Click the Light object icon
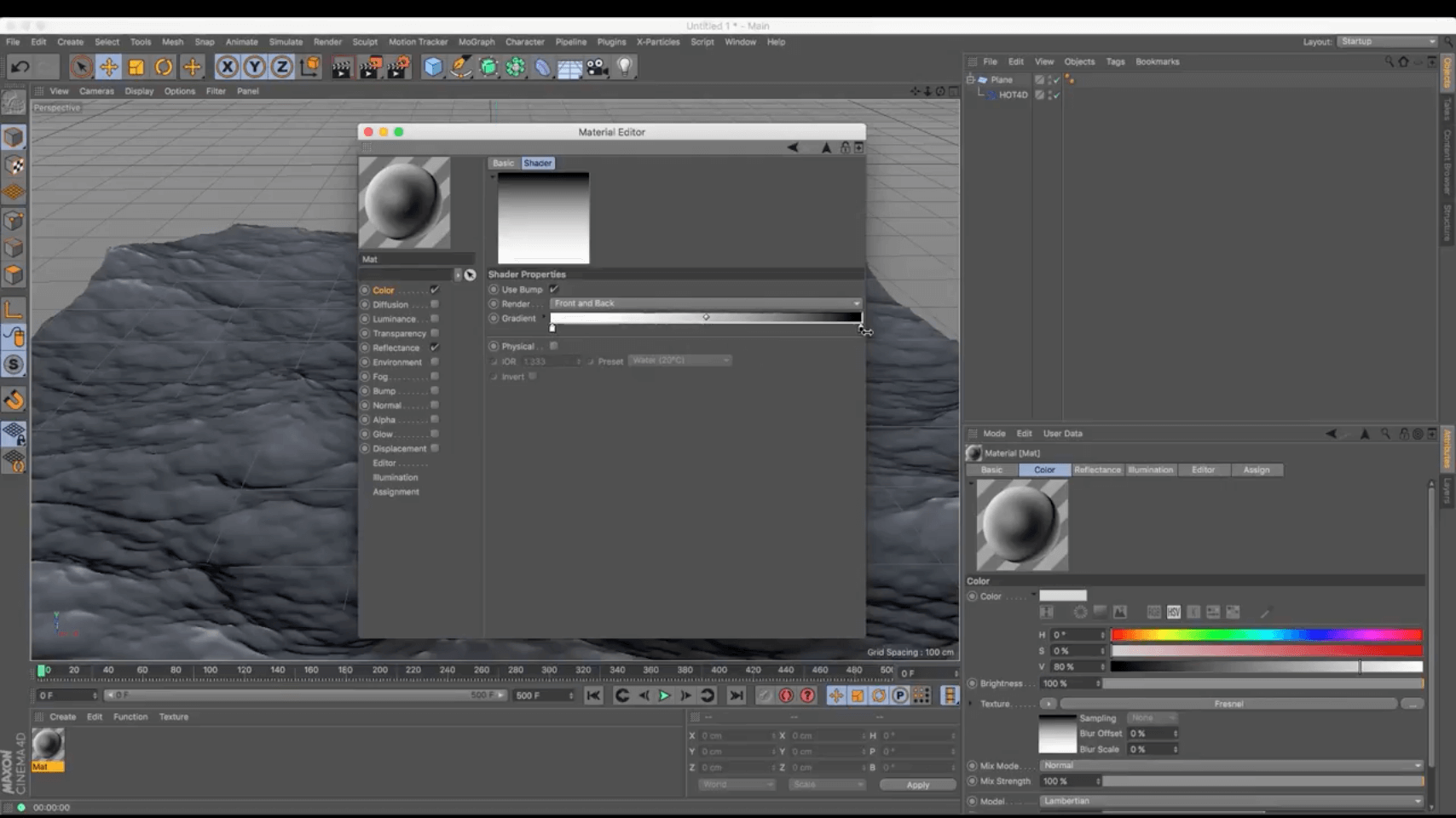 (625, 66)
